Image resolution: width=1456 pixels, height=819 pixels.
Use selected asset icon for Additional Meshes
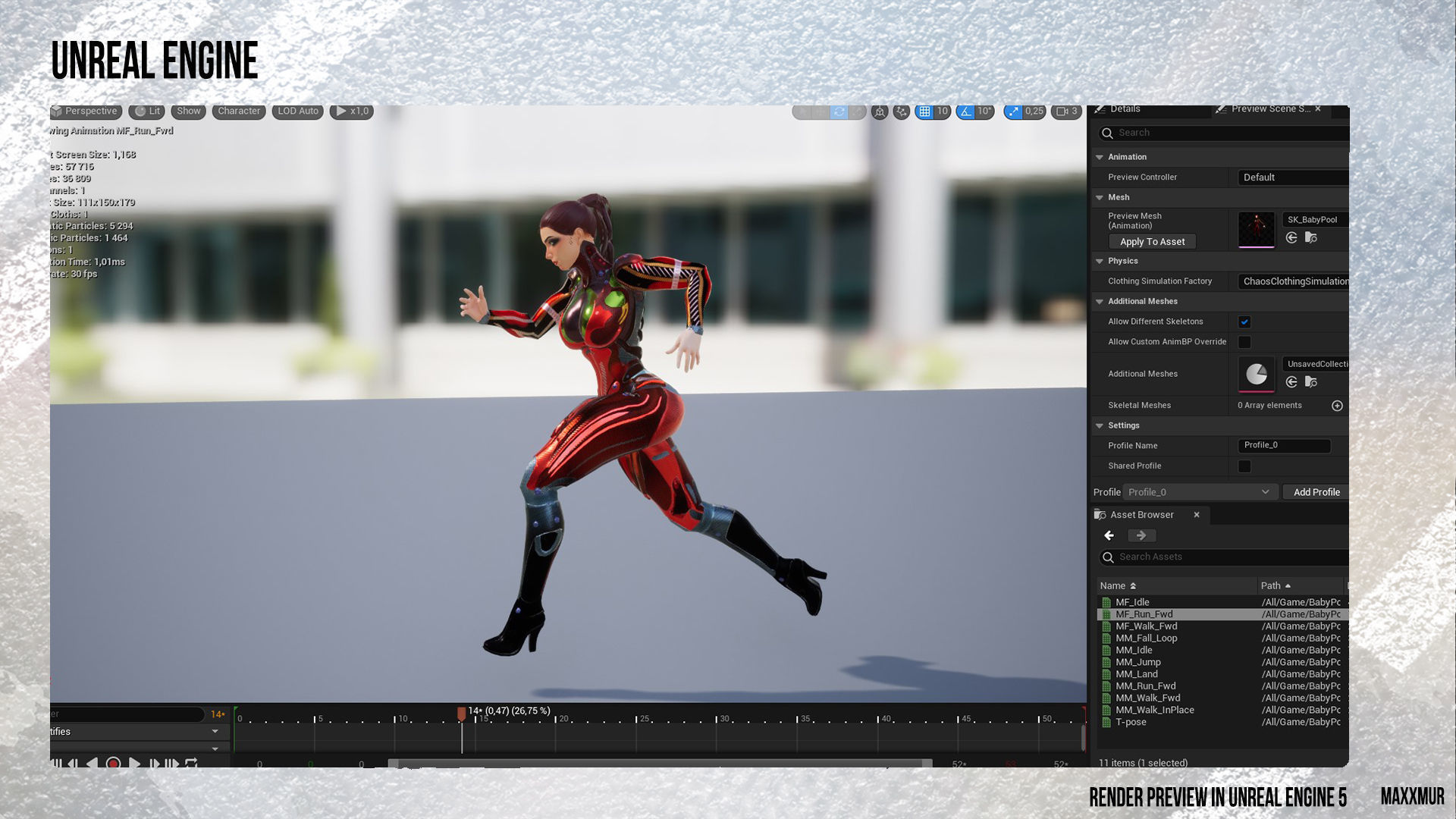click(1291, 382)
